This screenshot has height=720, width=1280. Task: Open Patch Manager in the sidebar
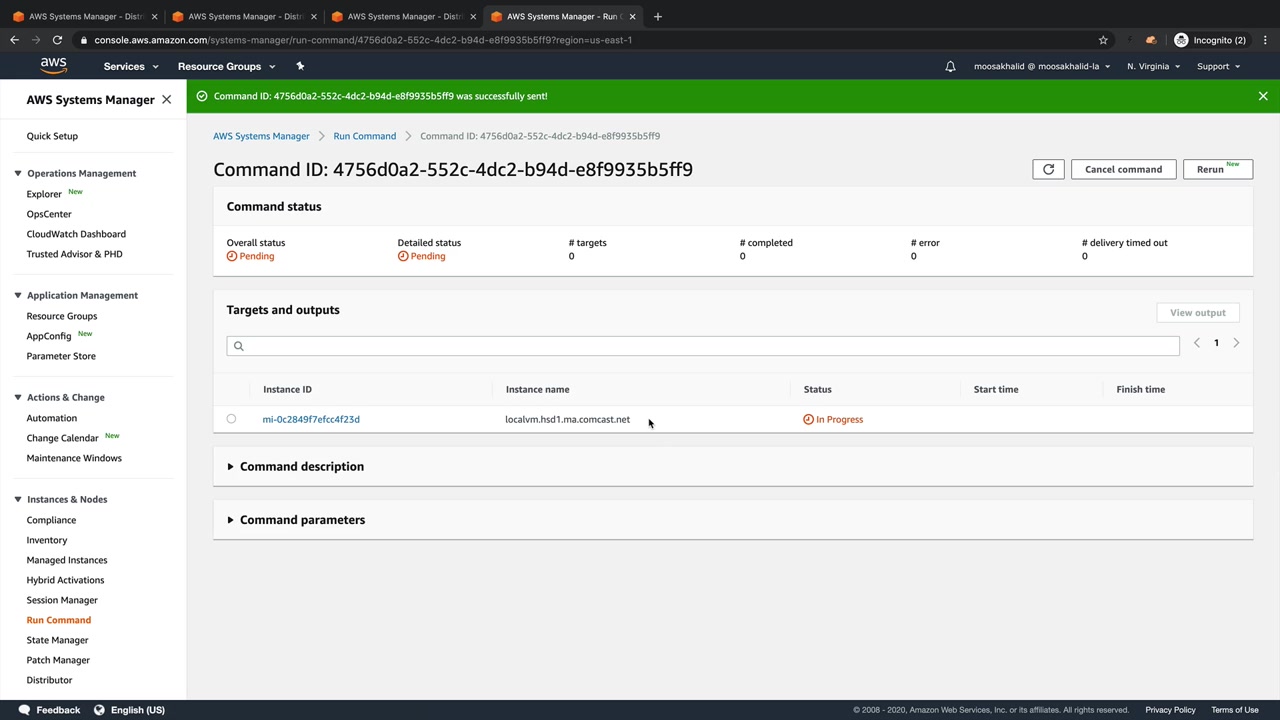pyautogui.click(x=58, y=660)
